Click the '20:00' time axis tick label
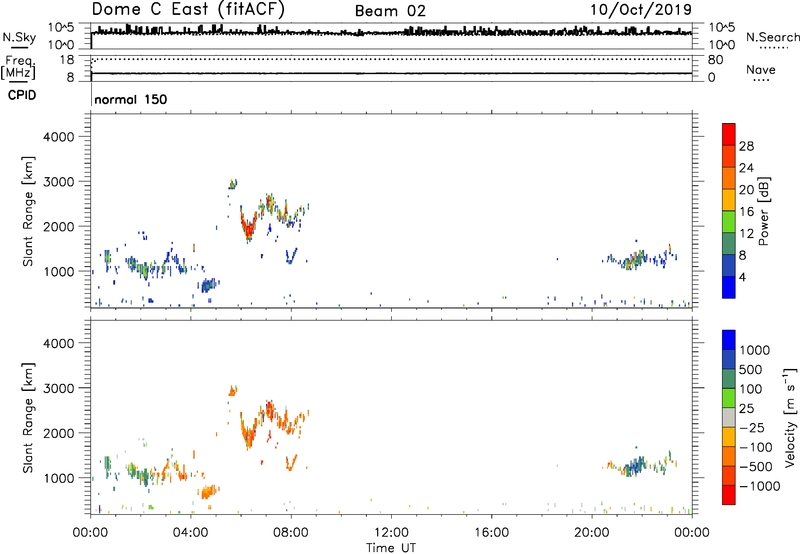Image resolution: width=800 pixels, height=554 pixels. [592, 533]
